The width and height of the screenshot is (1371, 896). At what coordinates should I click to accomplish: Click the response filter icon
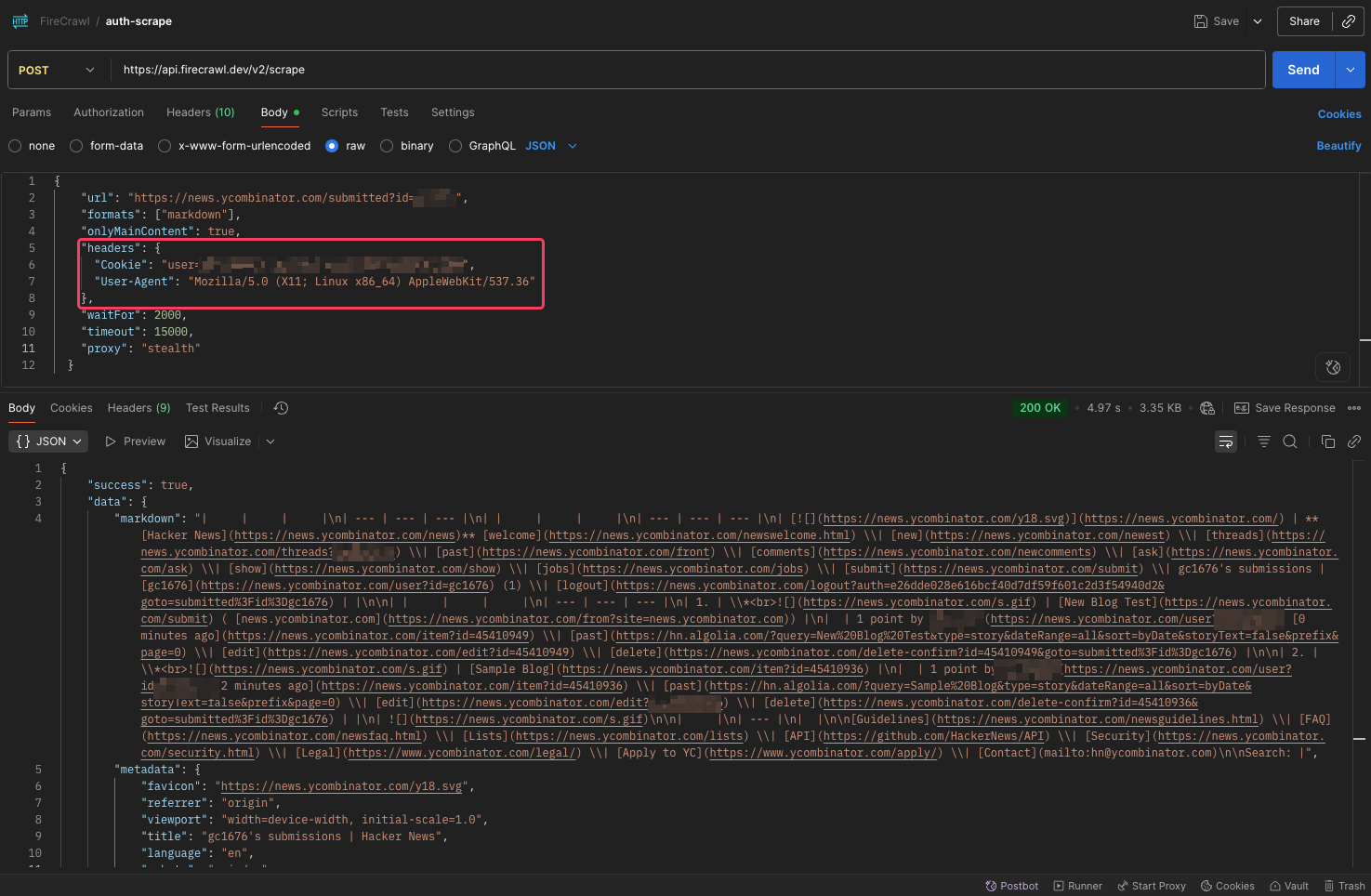tap(1264, 441)
